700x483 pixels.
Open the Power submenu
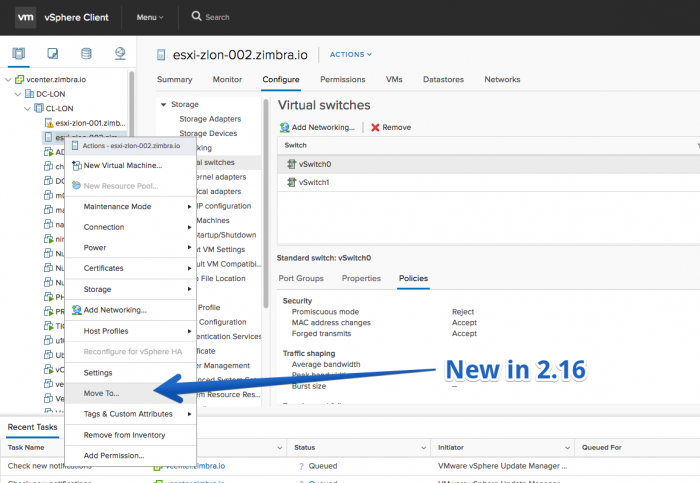pos(130,248)
